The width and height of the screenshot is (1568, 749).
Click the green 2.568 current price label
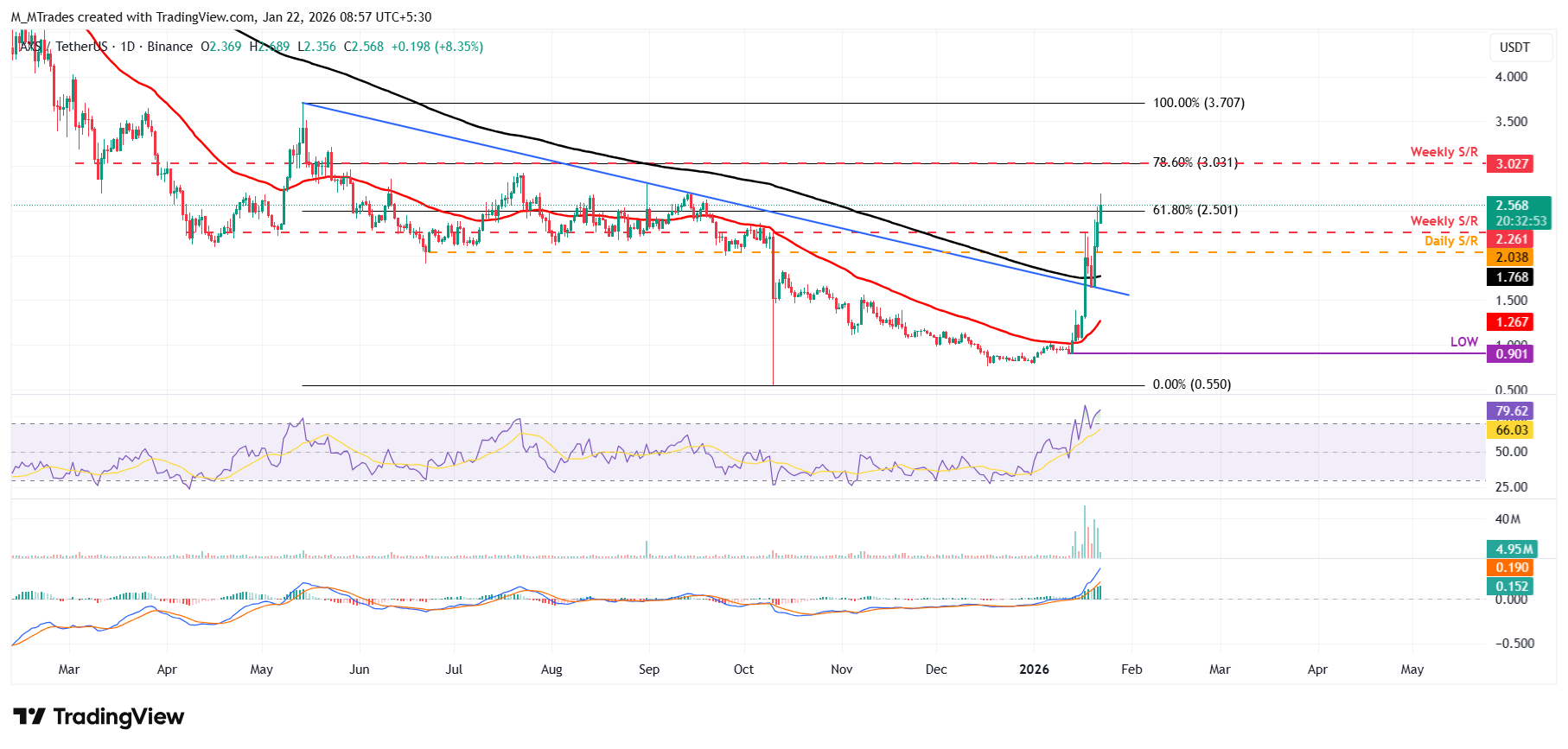pos(1512,206)
